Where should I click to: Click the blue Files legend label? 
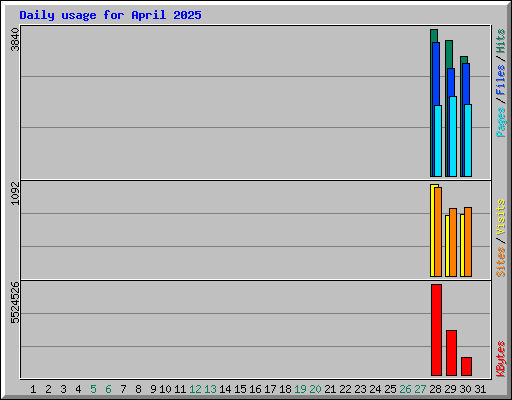point(500,80)
